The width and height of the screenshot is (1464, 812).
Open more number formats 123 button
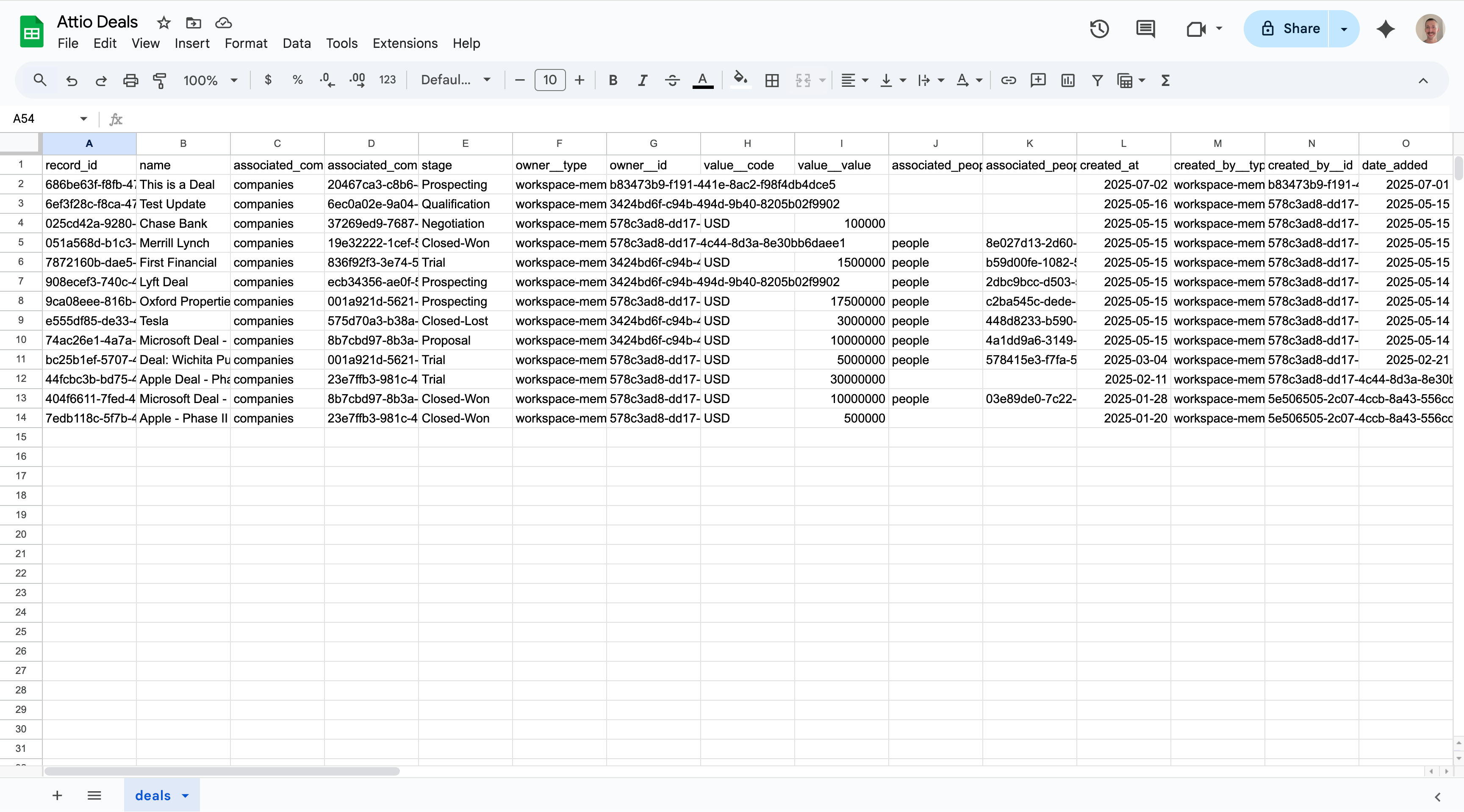[387, 80]
